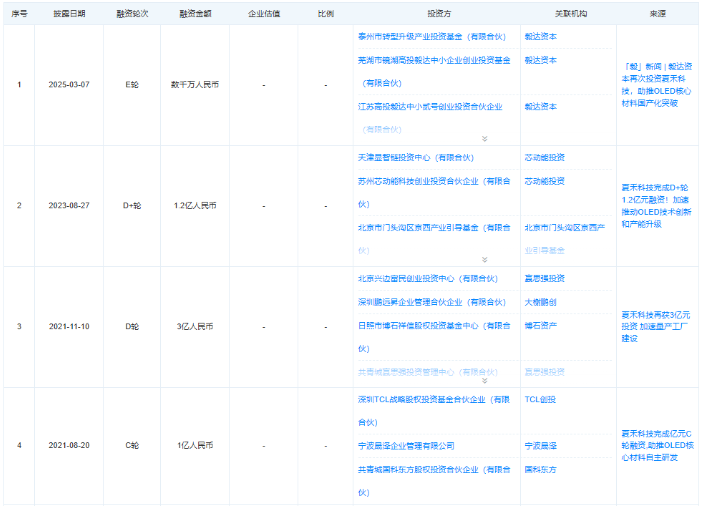Open 毅达资本 beside 江苏高投毅达中小贰号
This screenshot has width=703, height=509.
coord(540,107)
